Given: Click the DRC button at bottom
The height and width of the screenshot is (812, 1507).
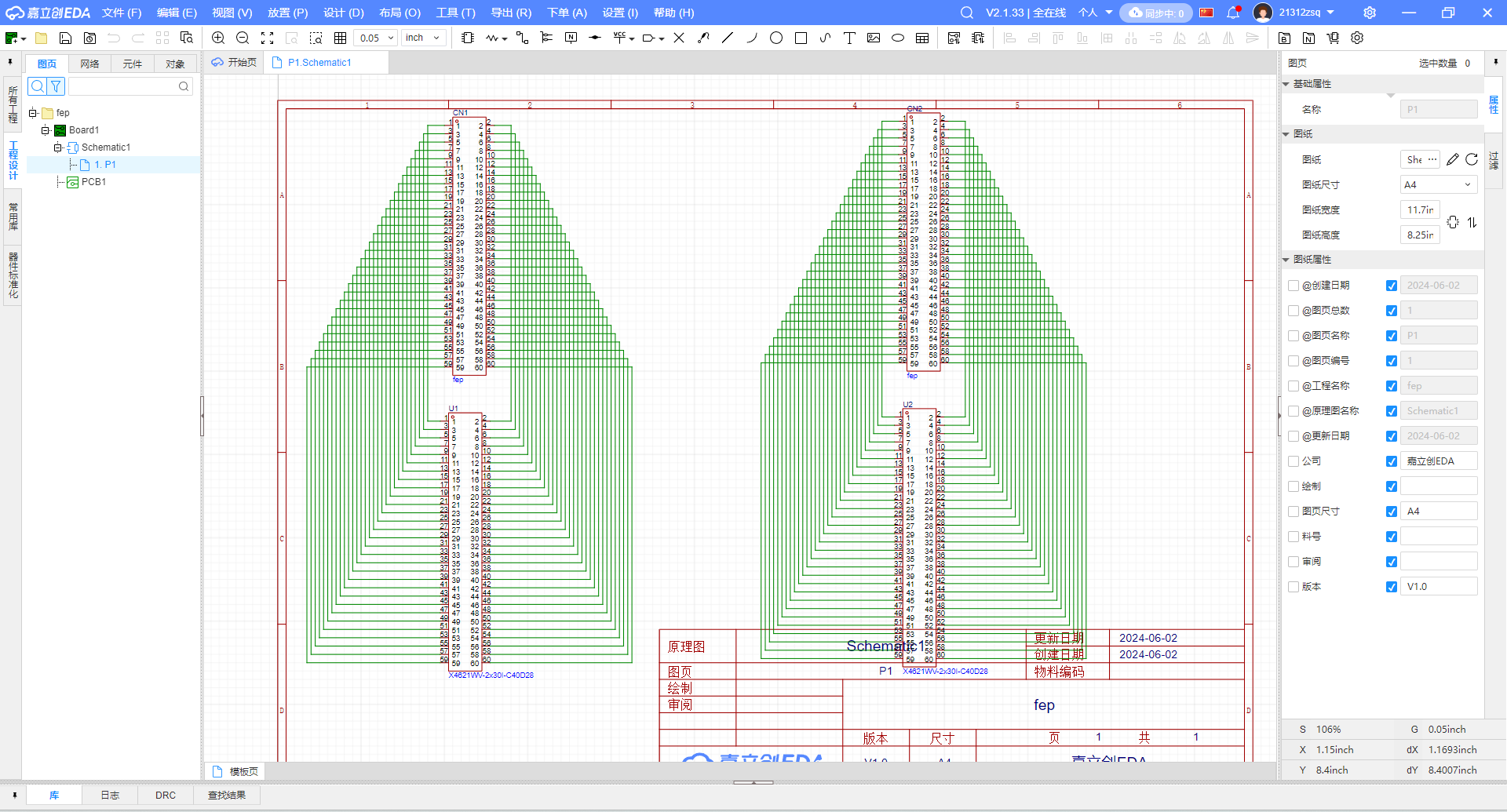Looking at the screenshot, I should point(166,795).
